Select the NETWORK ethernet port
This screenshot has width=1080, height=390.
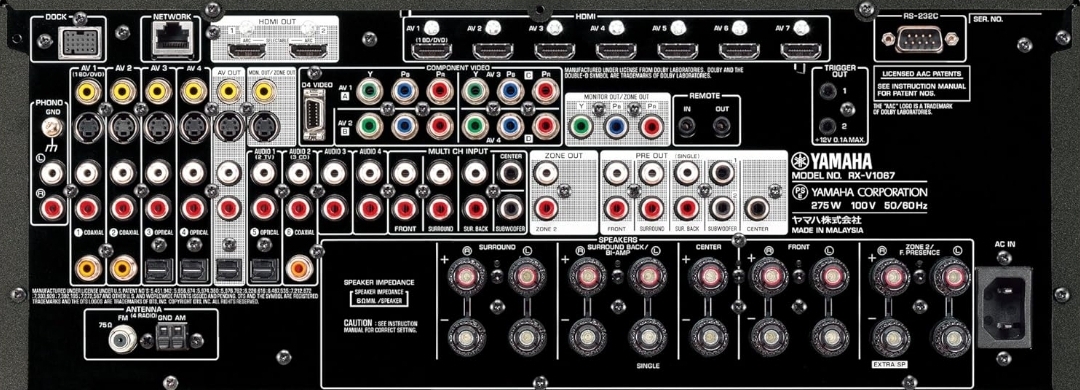[170, 39]
